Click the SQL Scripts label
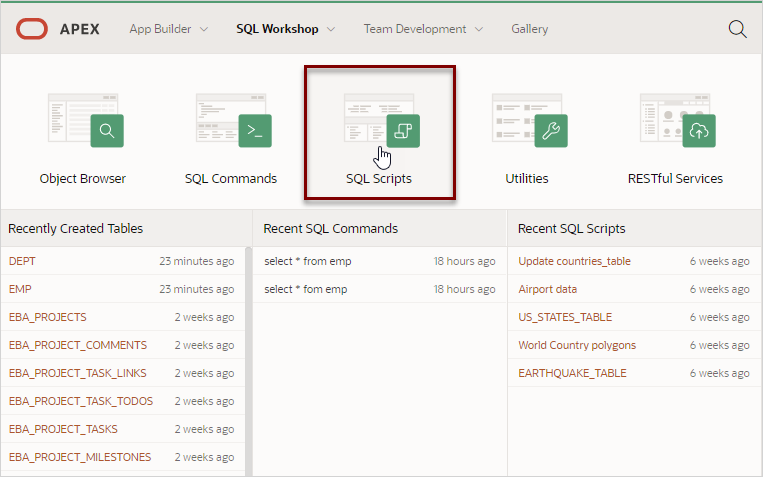The image size is (763, 477). click(379, 179)
